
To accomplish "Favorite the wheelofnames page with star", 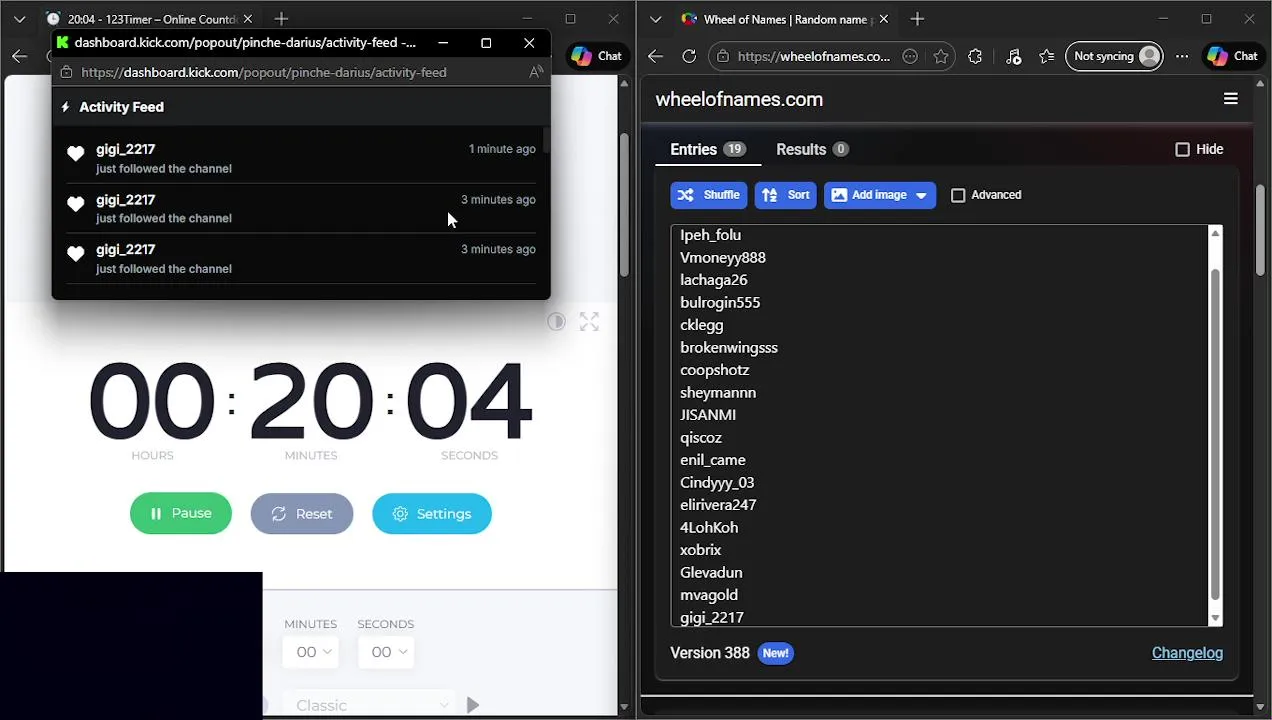I will coord(941,56).
